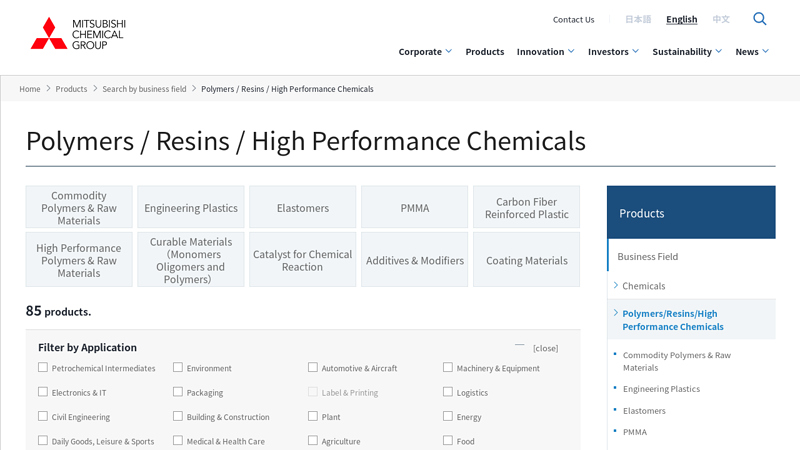Click the Contact Us link
800x450 pixels.
[x=573, y=19]
